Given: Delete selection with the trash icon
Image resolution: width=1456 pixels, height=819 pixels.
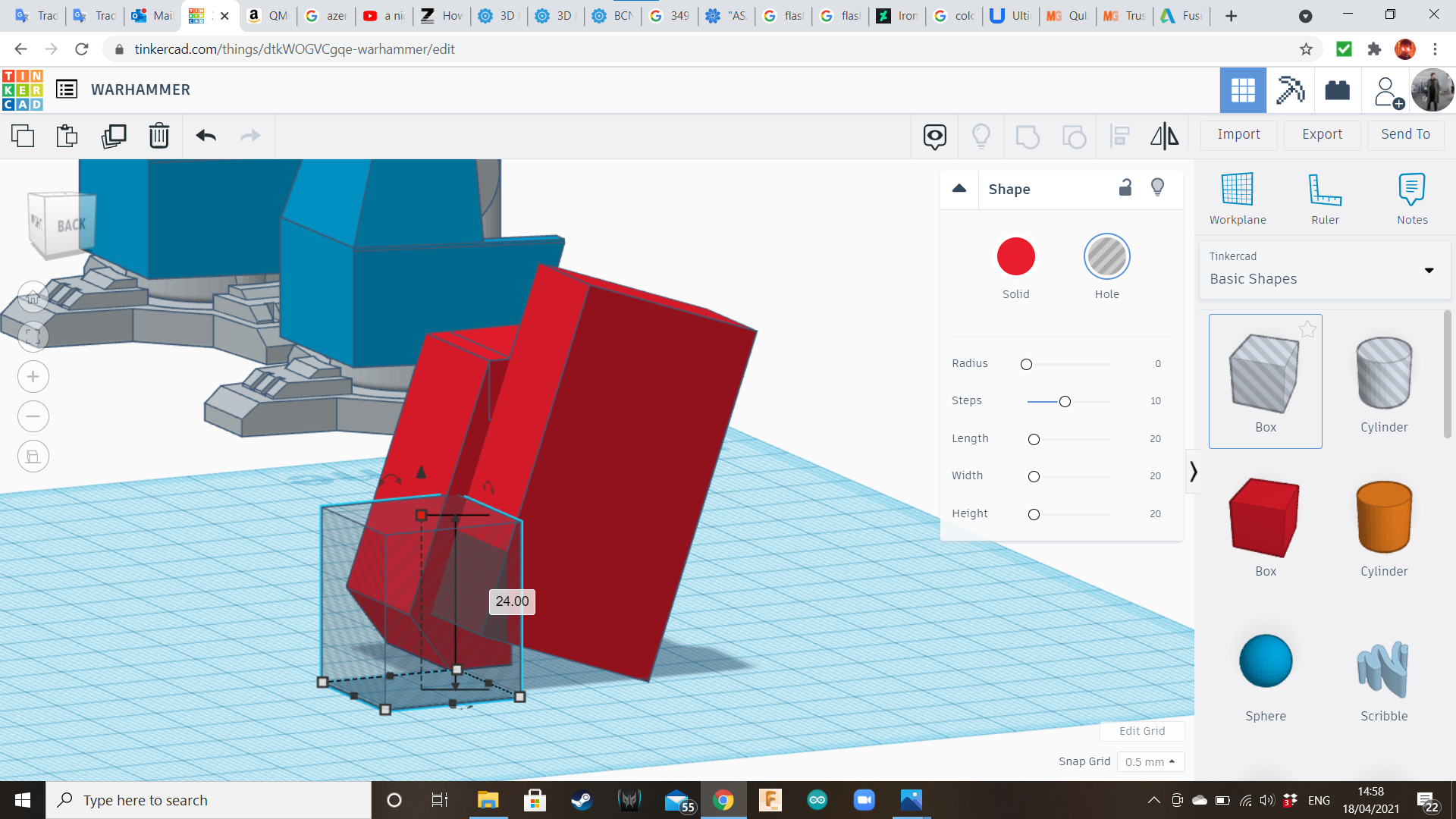Looking at the screenshot, I should [x=159, y=136].
